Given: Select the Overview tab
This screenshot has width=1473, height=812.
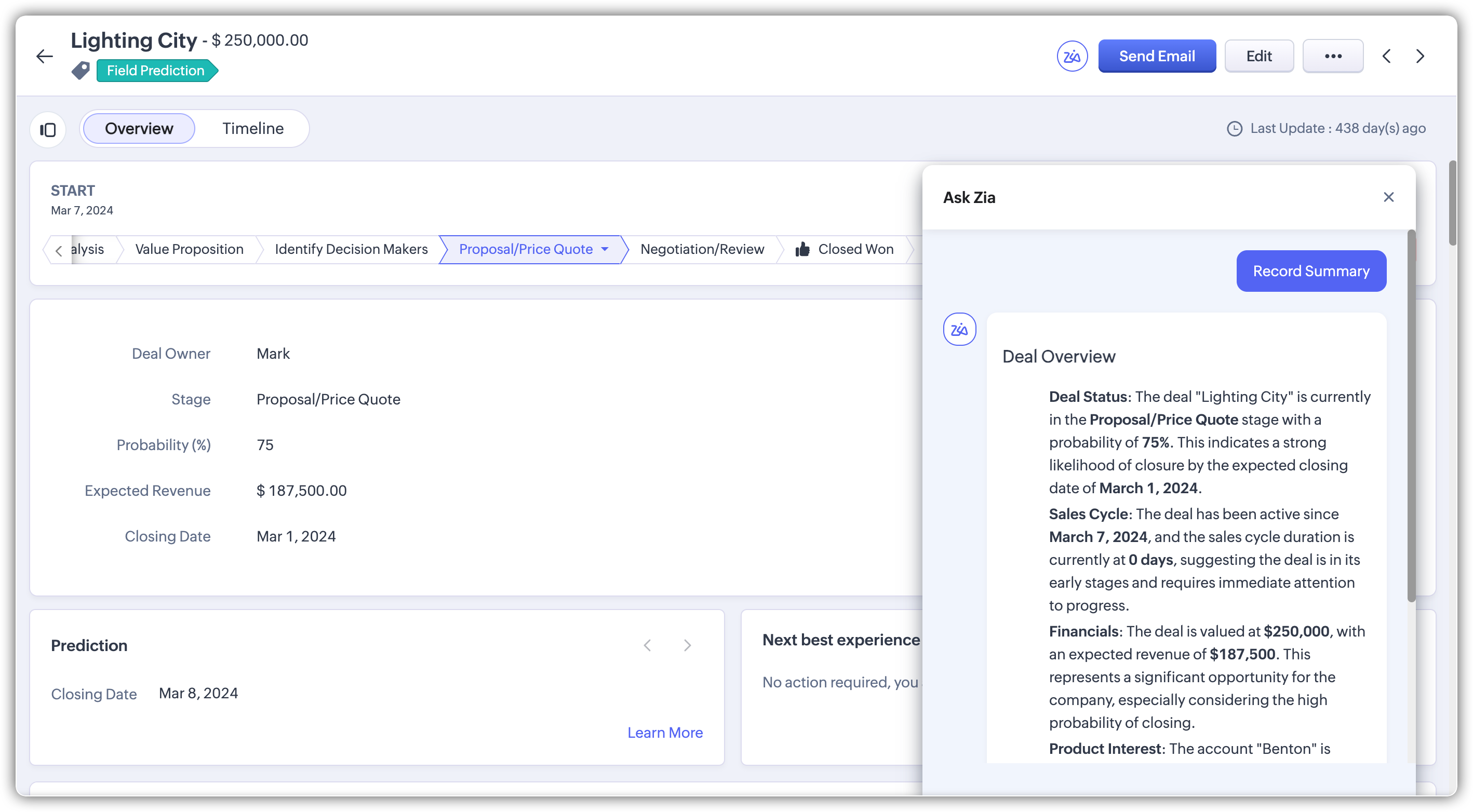Looking at the screenshot, I should click(139, 129).
